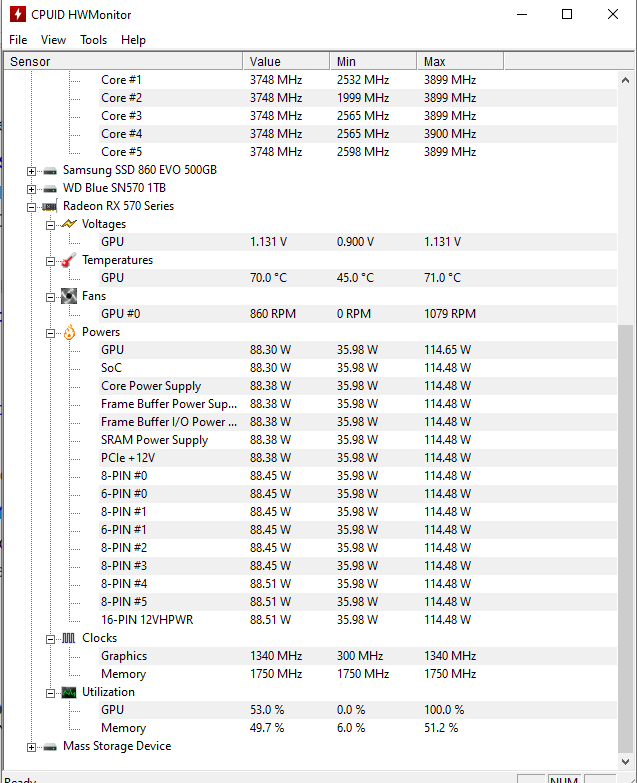Click the WD Blue SN570 drive icon
Screen dimensions: 637x783
(x=50, y=189)
